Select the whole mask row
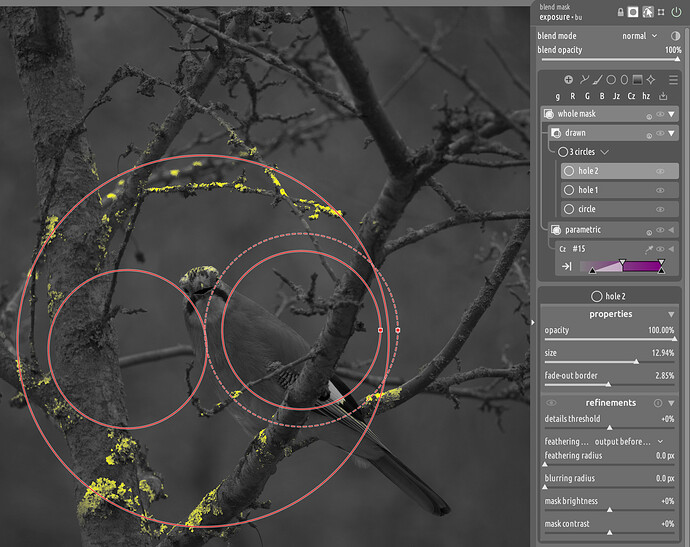The image size is (690, 547). coord(609,114)
